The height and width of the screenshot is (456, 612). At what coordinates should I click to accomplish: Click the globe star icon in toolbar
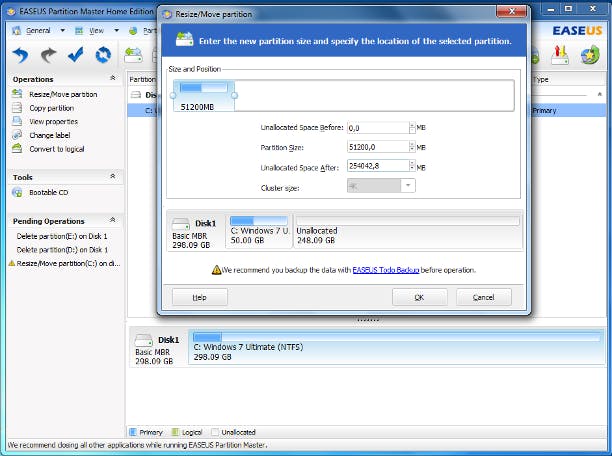click(590, 55)
